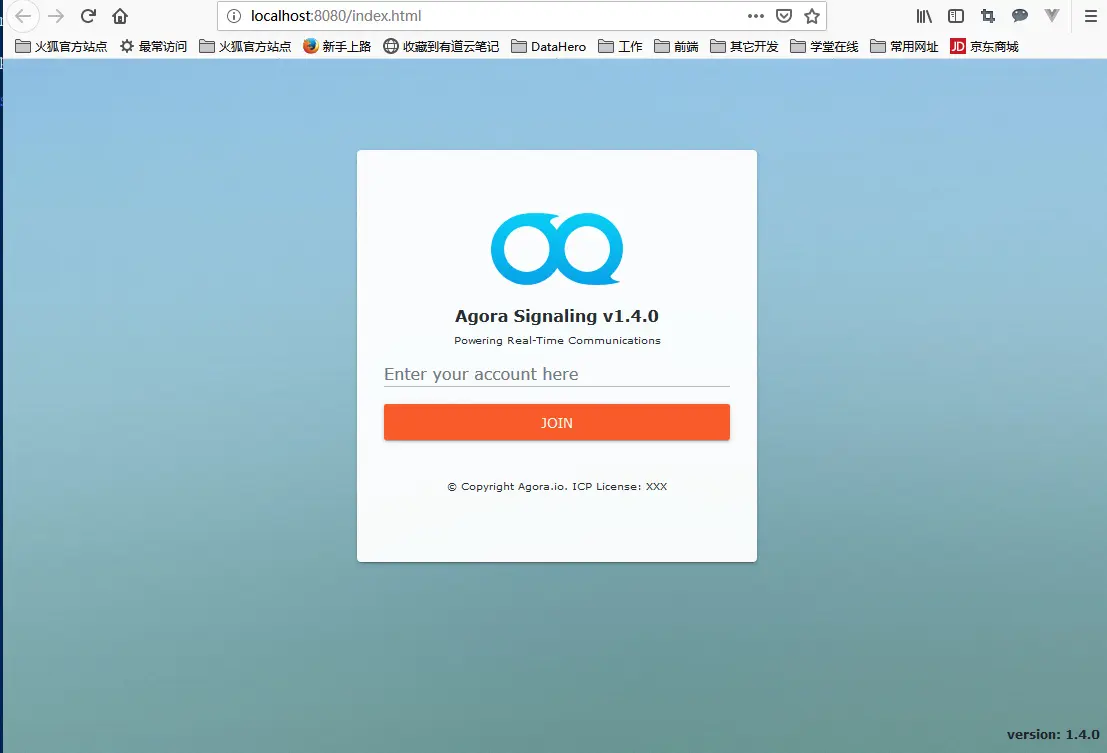Open the 最常访问 gear bookmark
1107x753 pixels.
pos(153,47)
